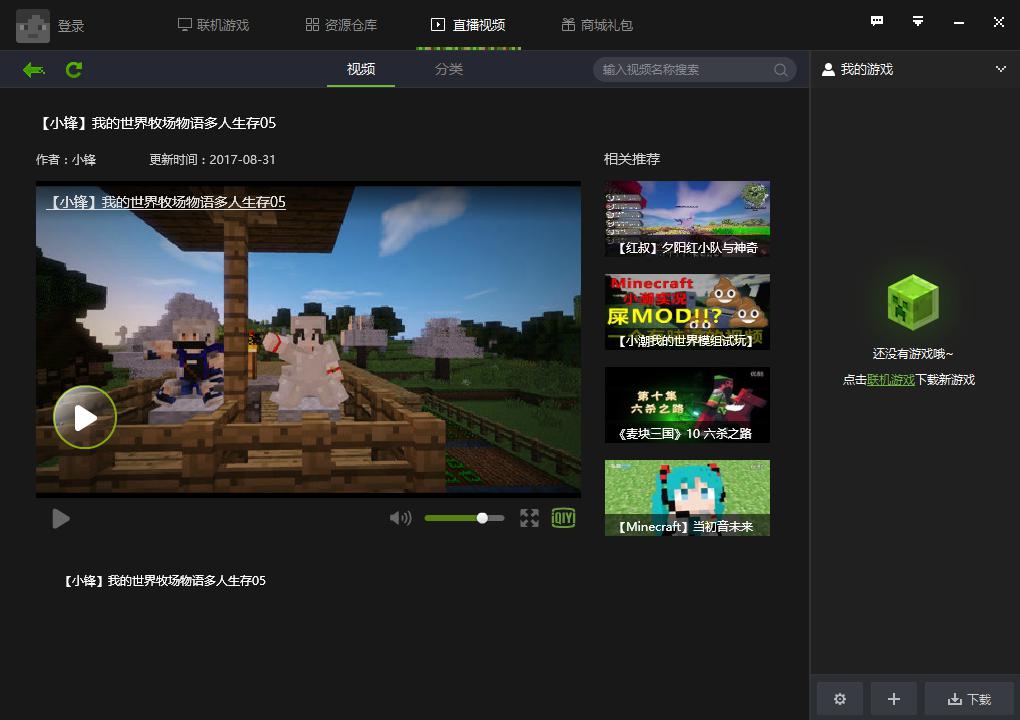Open 【红叔】夕阳红小队与神奇 thumbnail
Viewport: 1020px width, 720px height.
pyautogui.click(x=687, y=219)
